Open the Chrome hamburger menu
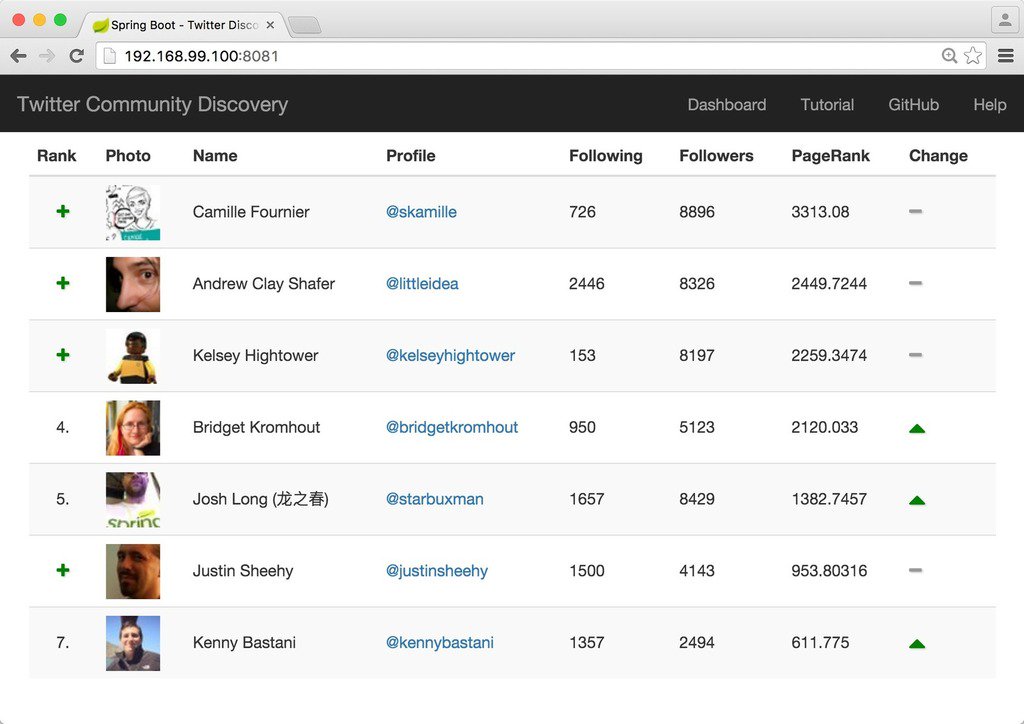 pos(1006,56)
